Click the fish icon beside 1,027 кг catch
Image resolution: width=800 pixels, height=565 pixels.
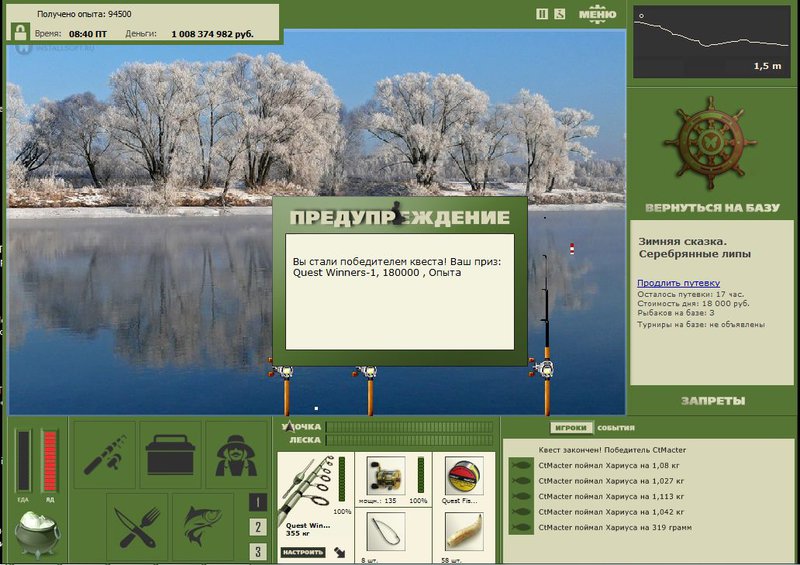pos(521,481)
